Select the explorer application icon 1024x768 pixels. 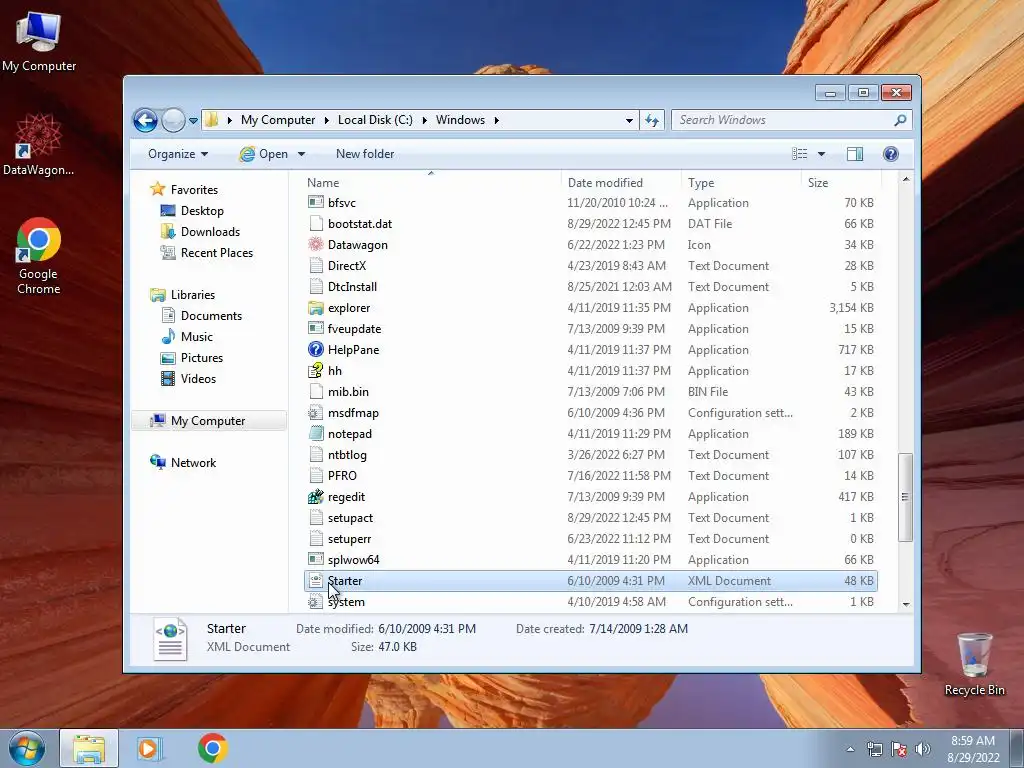click(315, 308)
